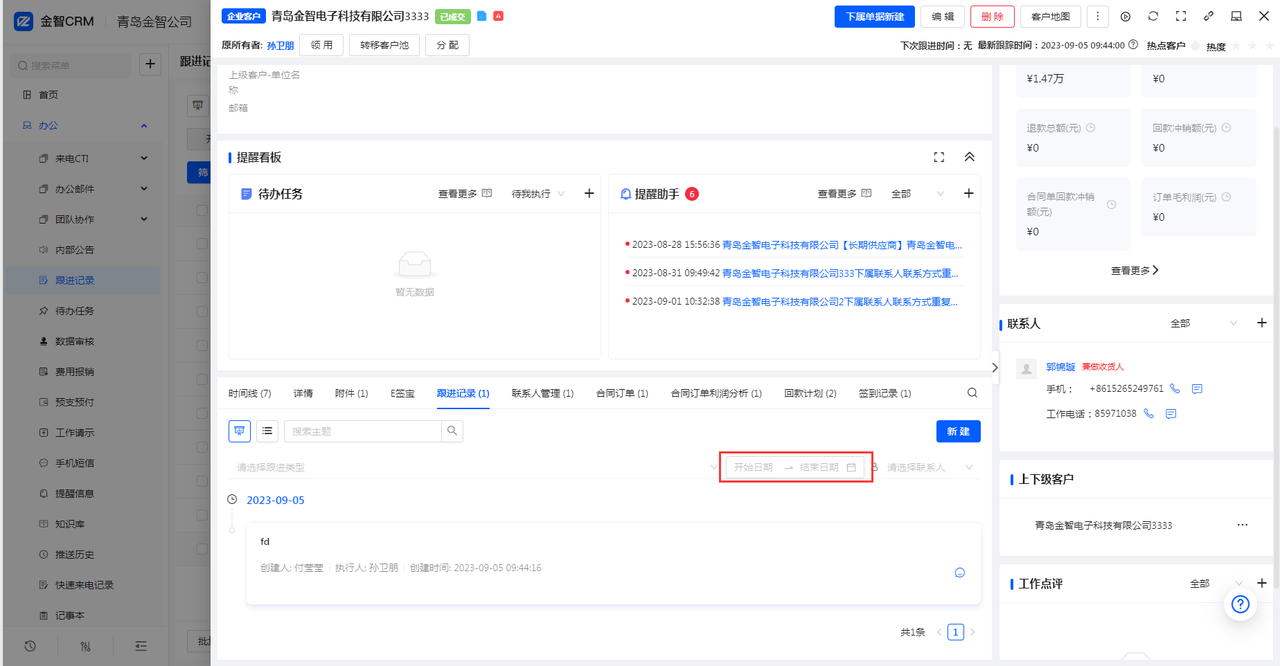Open the 待我执行 task filter dropdown
This screenshot has height=666, width=1280.
539,194
